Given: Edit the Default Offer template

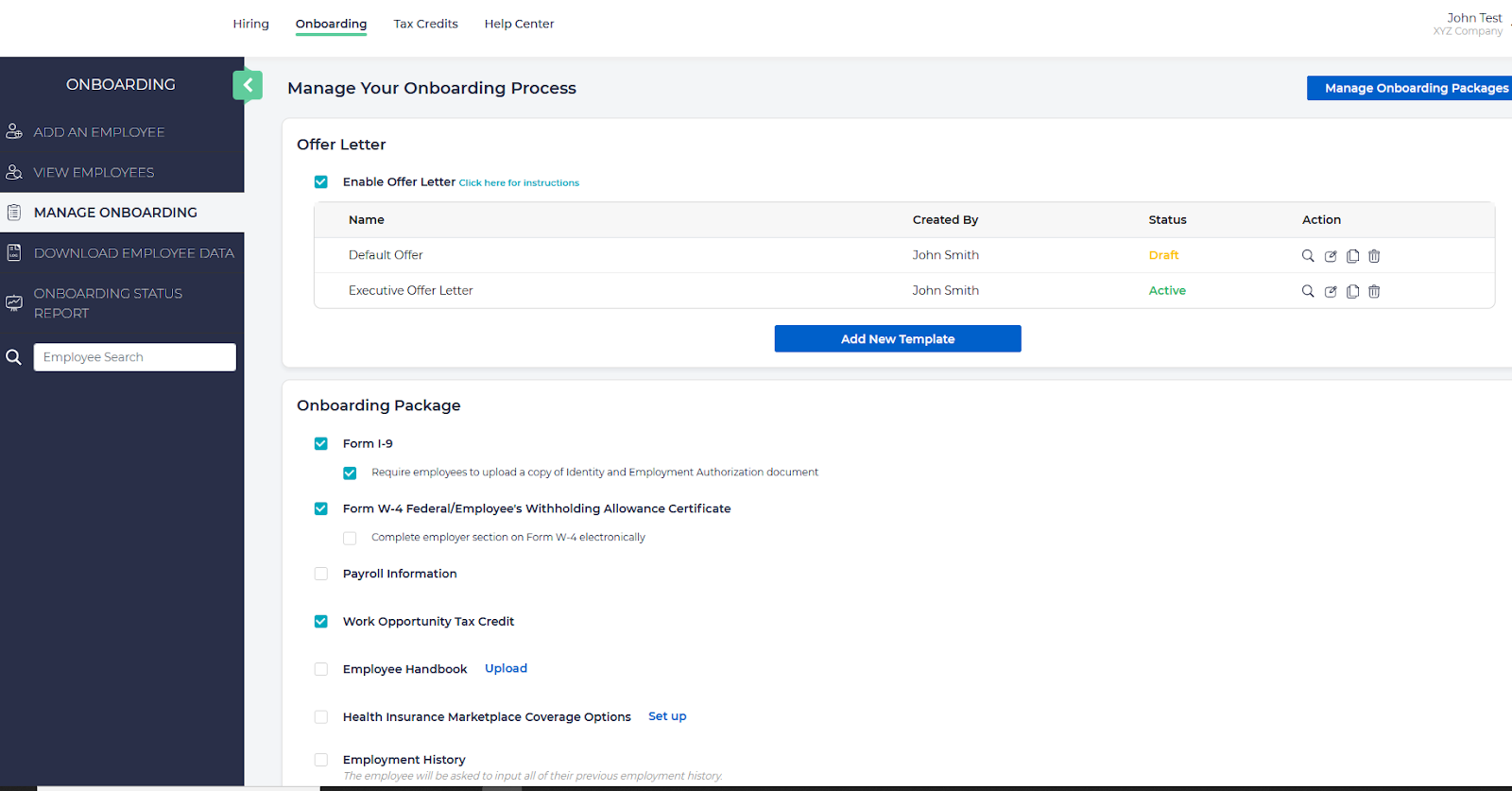Looking at the screenshot, I should tap(1331, 256).
